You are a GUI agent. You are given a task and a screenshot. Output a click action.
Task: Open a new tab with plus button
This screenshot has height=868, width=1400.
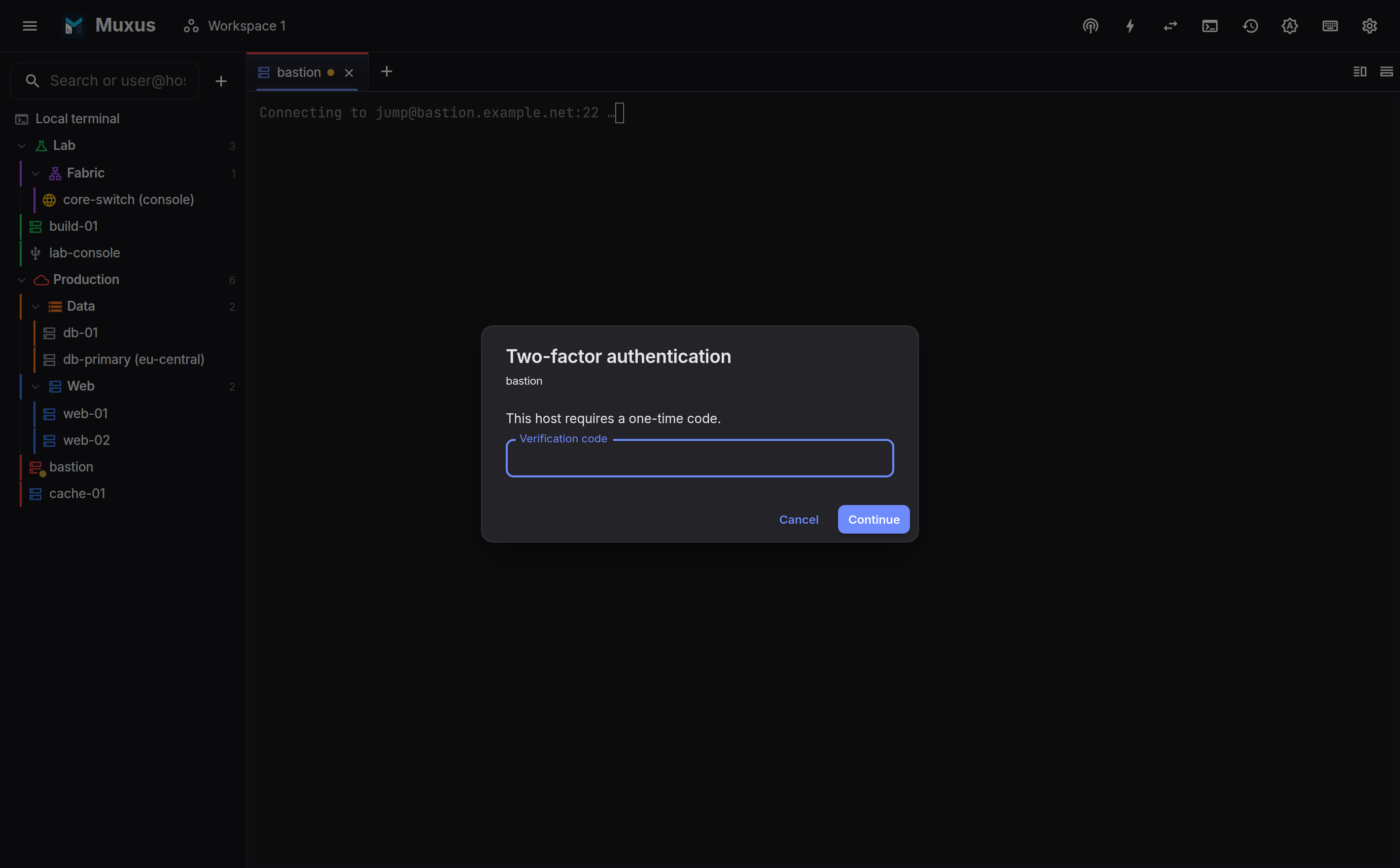[x=386, y=72]
